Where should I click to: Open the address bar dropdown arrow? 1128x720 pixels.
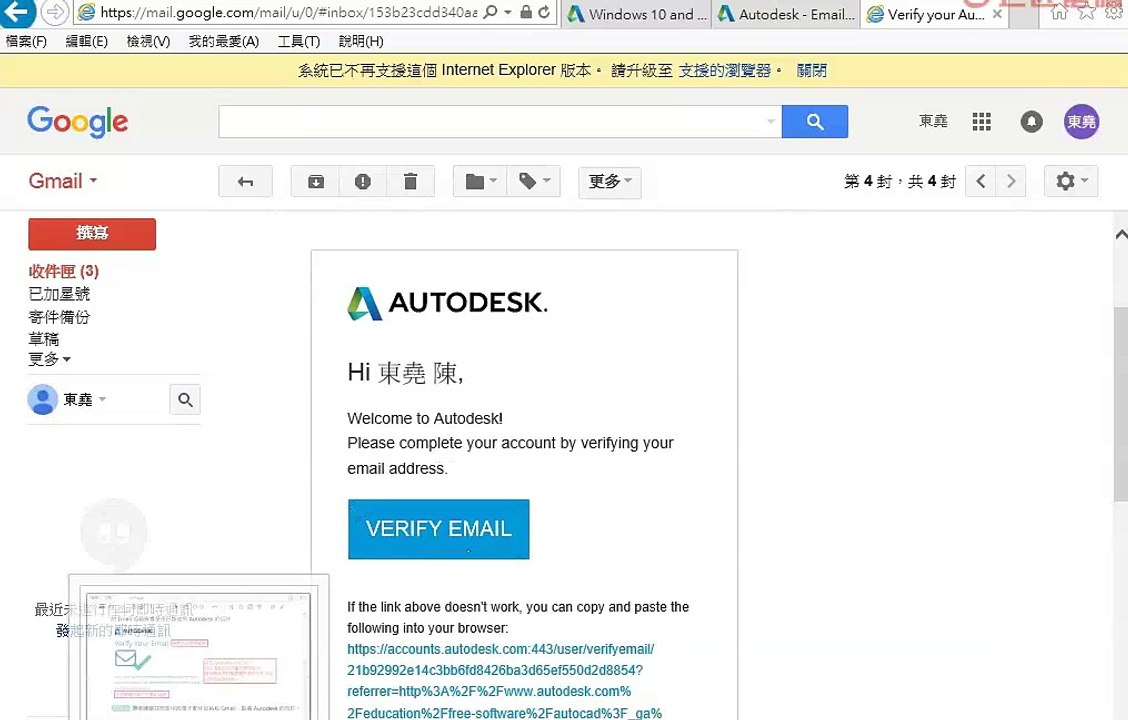508,12
